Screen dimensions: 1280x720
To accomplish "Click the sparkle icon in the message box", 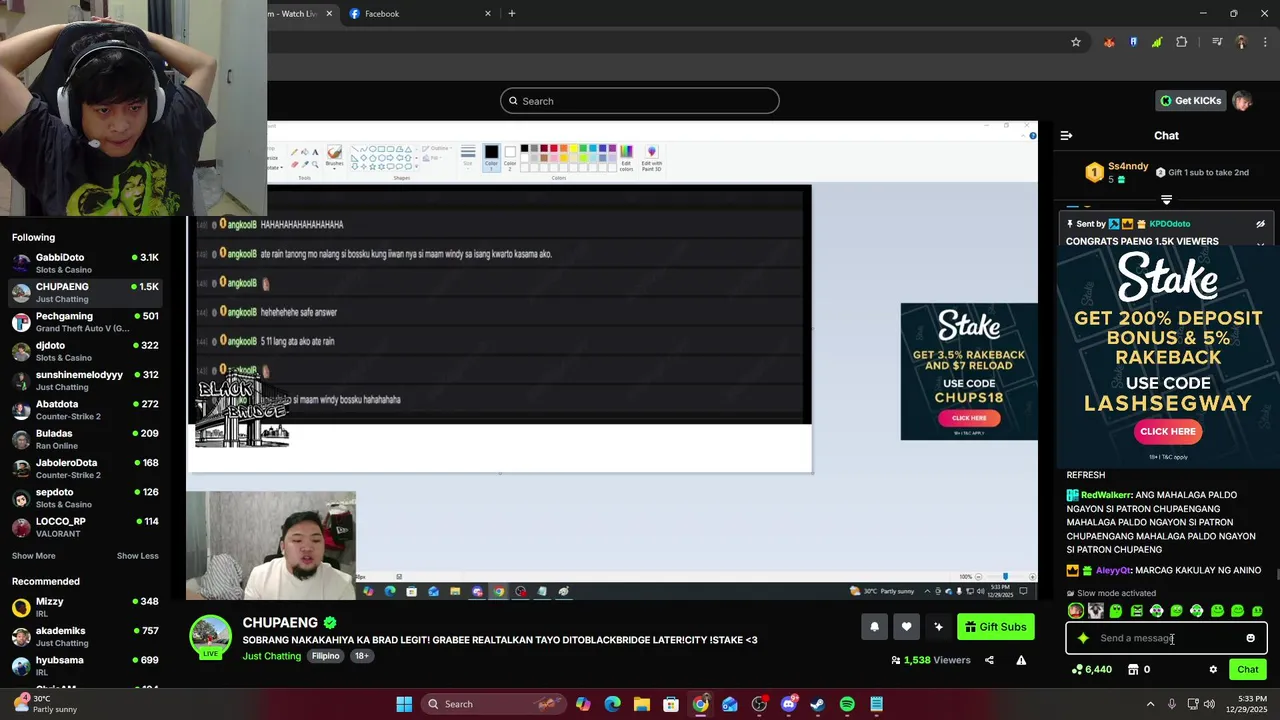I will pos(1083,638).
